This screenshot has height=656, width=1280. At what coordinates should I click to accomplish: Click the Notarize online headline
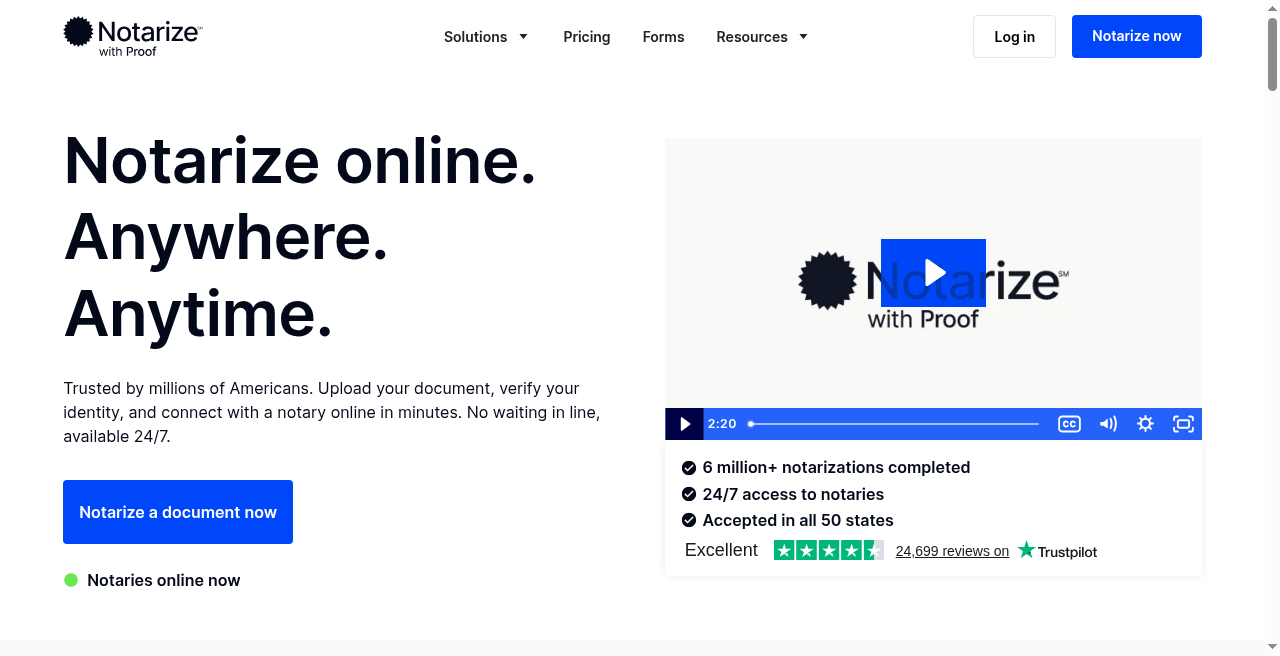300,160
